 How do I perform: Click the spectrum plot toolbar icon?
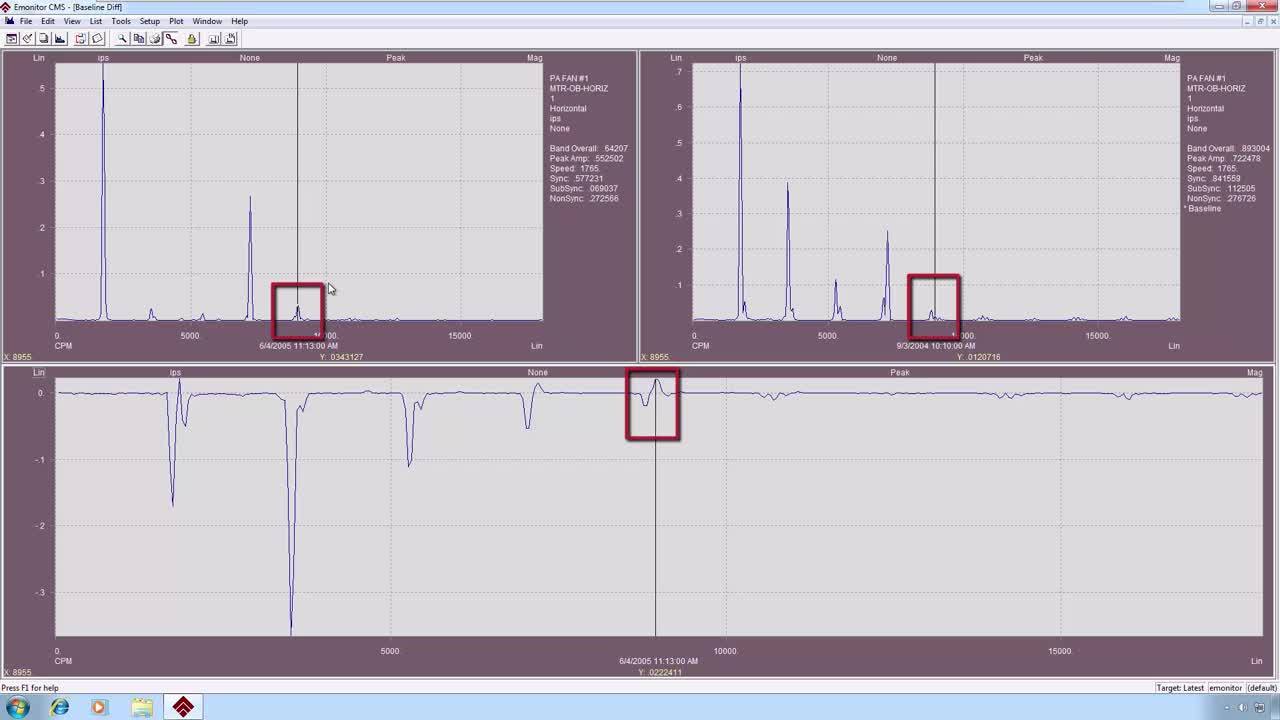coord(60,39)
